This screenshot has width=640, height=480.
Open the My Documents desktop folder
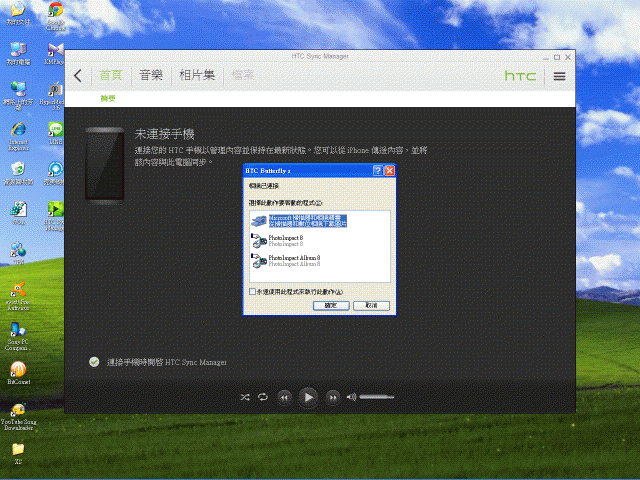pyautogui.click(x=18, y=13)
